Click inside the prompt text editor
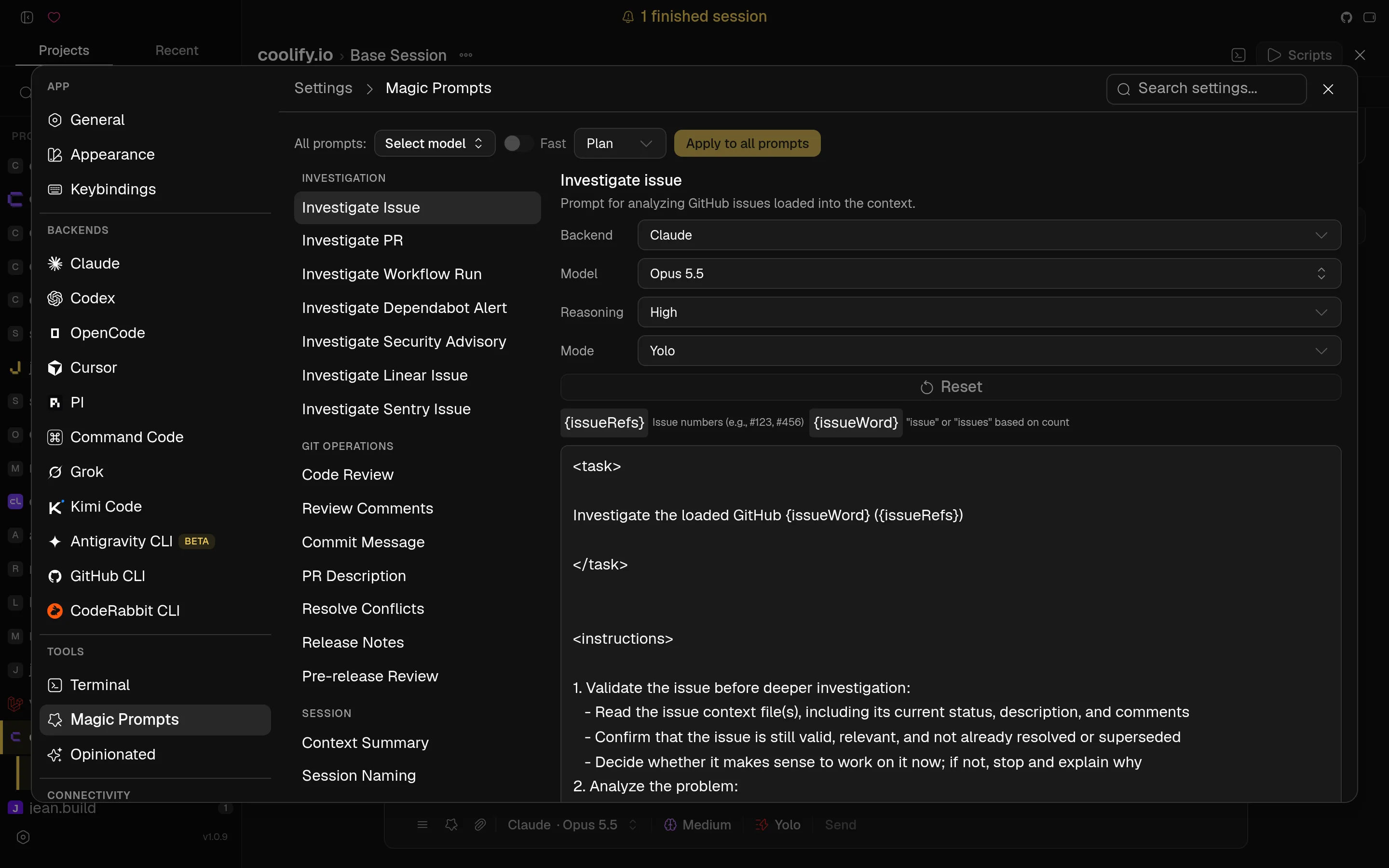Screen dimensions: 1389x868 (951, 624)
